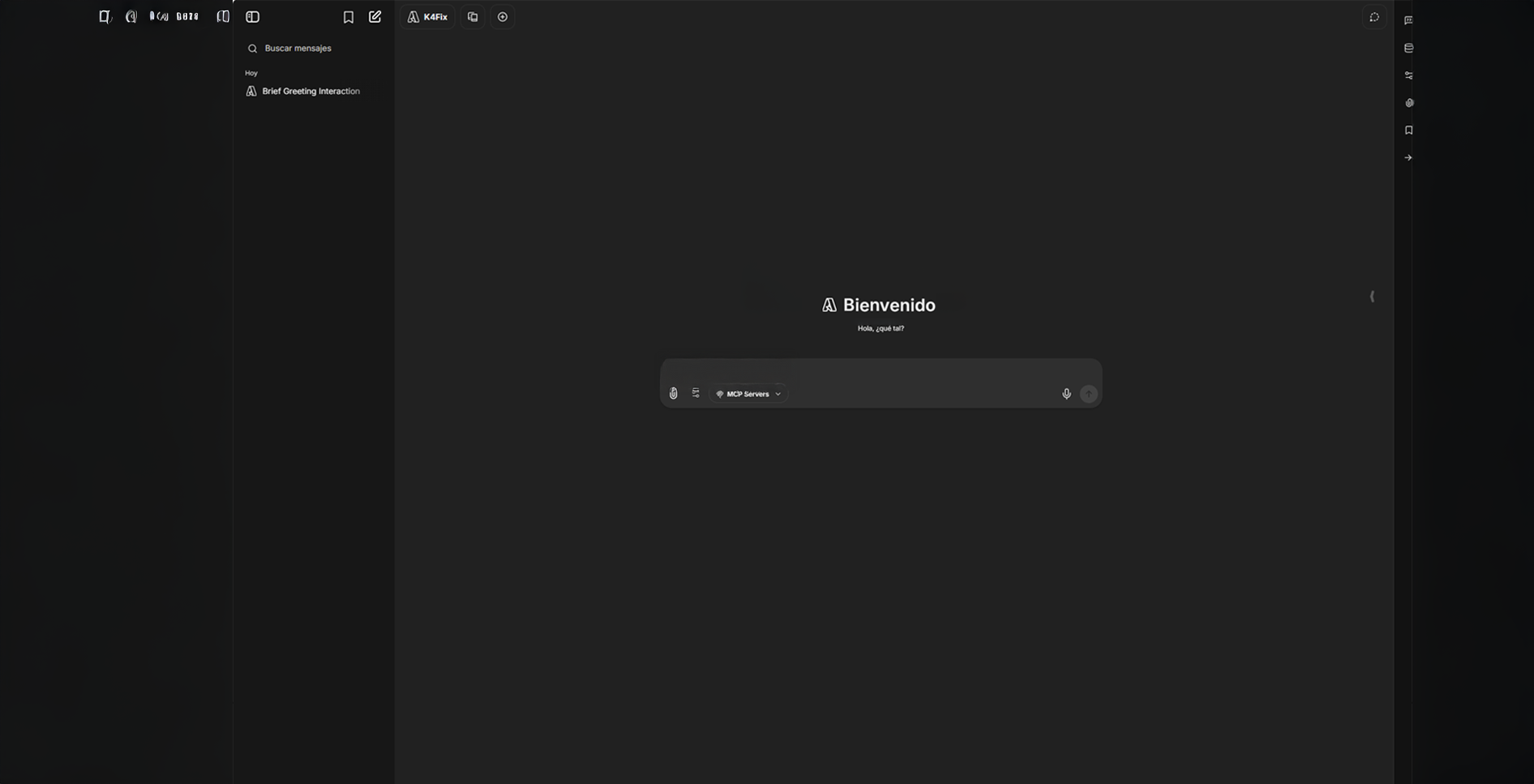Click the logo beside Bienvenido

point(829,306)
